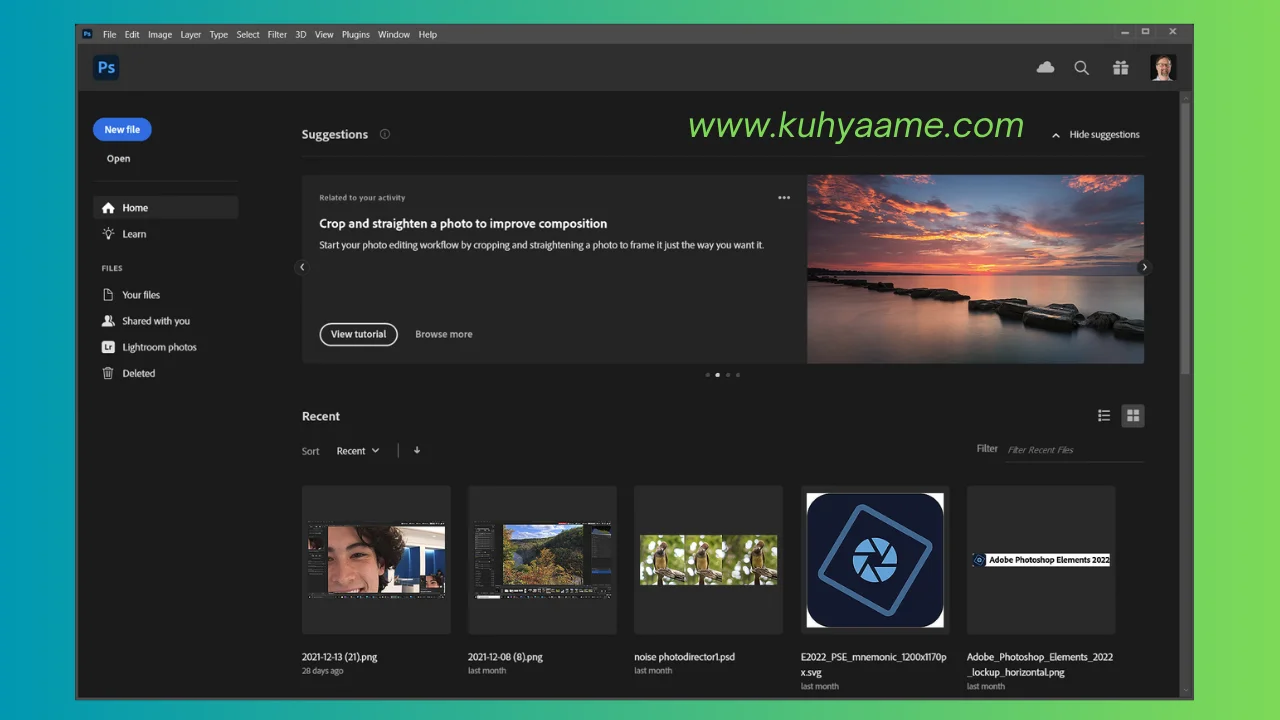Click the '2021-12-08 (8).png' file name

[505, 657]
